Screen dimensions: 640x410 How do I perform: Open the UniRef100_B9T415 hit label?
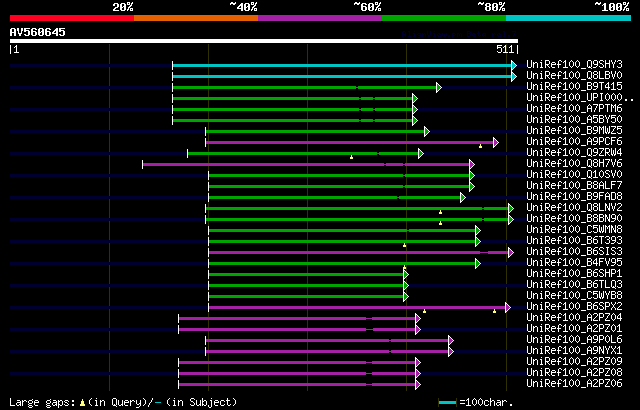pyautogui.click(x=574, y=86)
